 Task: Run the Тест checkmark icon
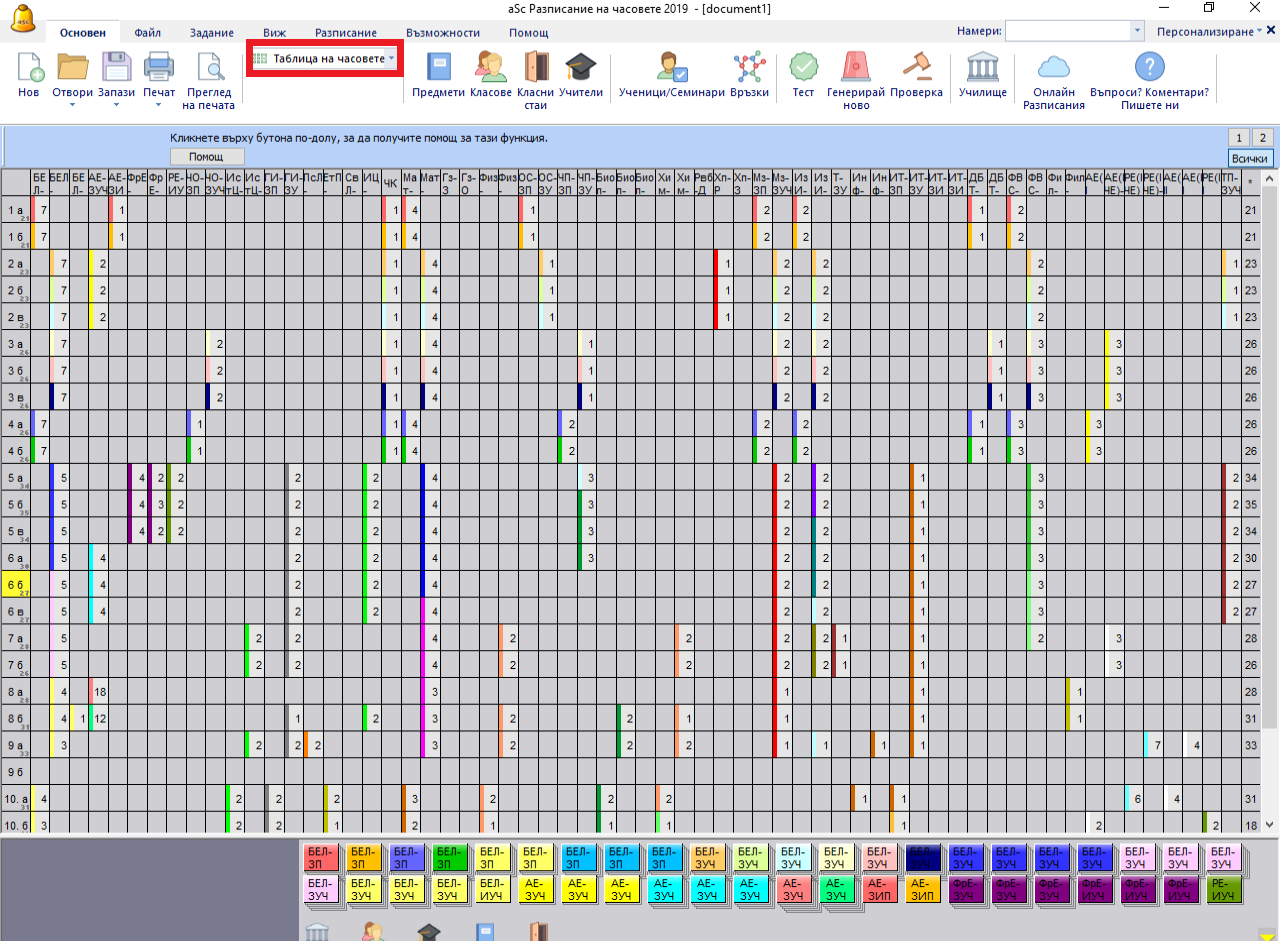(x=803, y=68)
